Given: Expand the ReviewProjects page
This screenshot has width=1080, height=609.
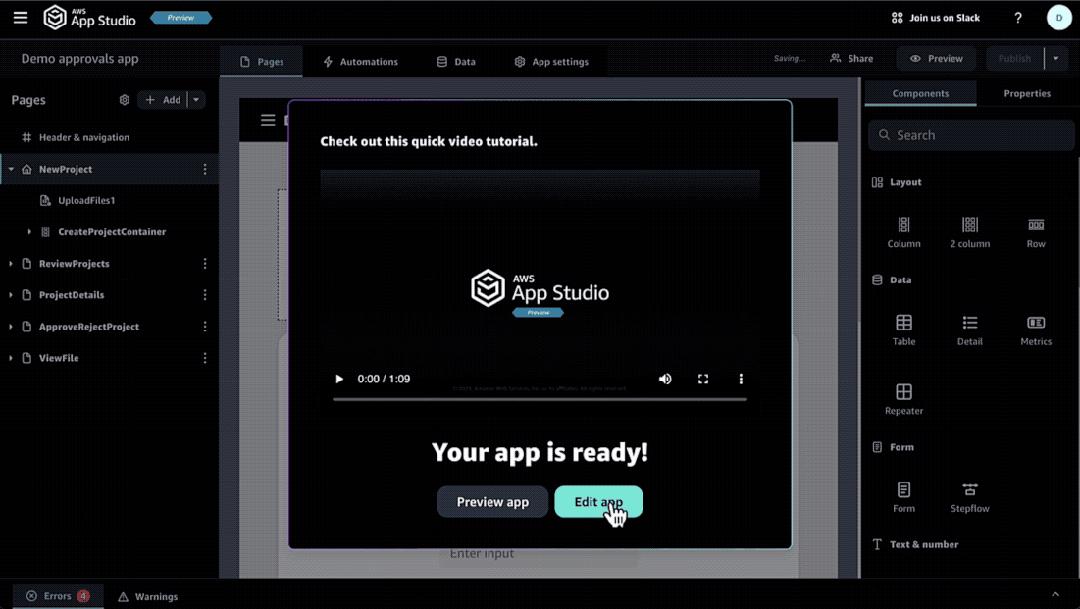Looking at the screenshot, I should [11, 264].
